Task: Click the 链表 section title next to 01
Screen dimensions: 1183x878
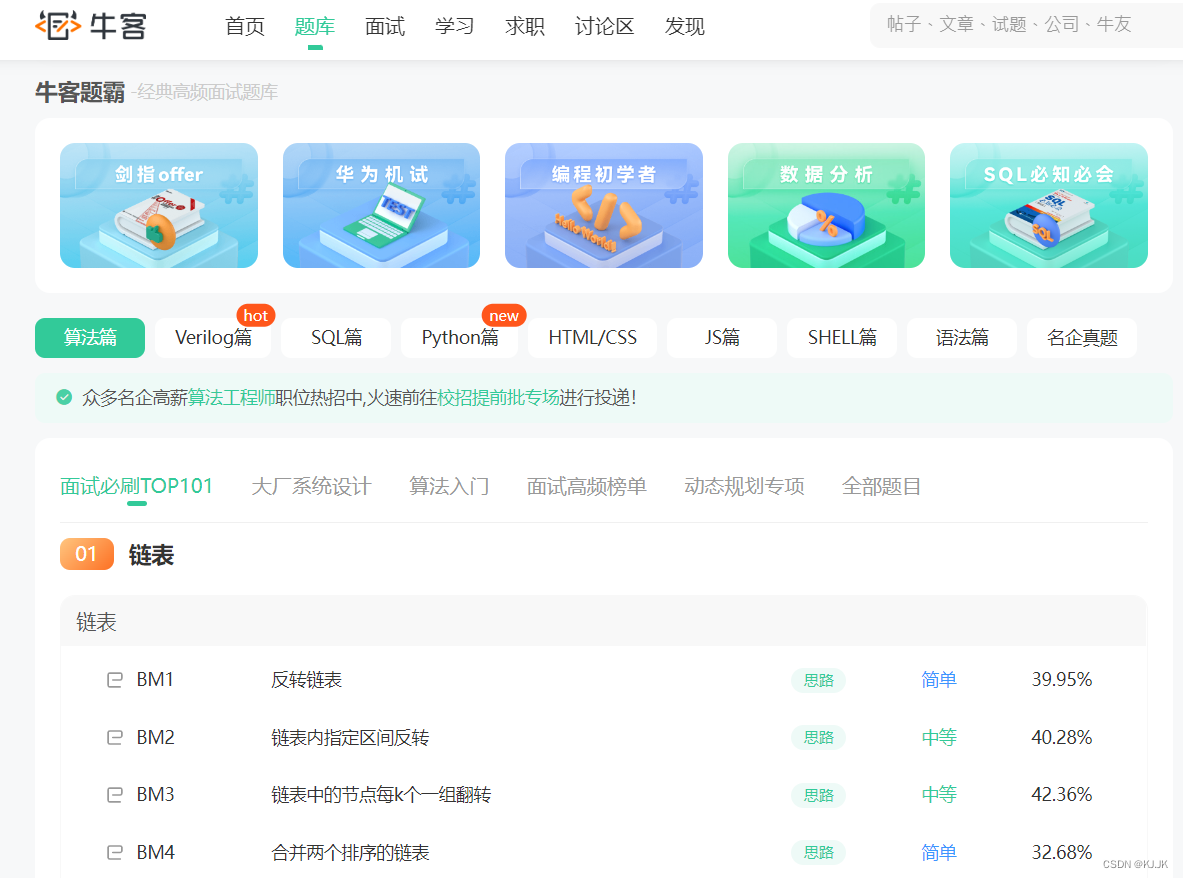Action: coord(151,554)
